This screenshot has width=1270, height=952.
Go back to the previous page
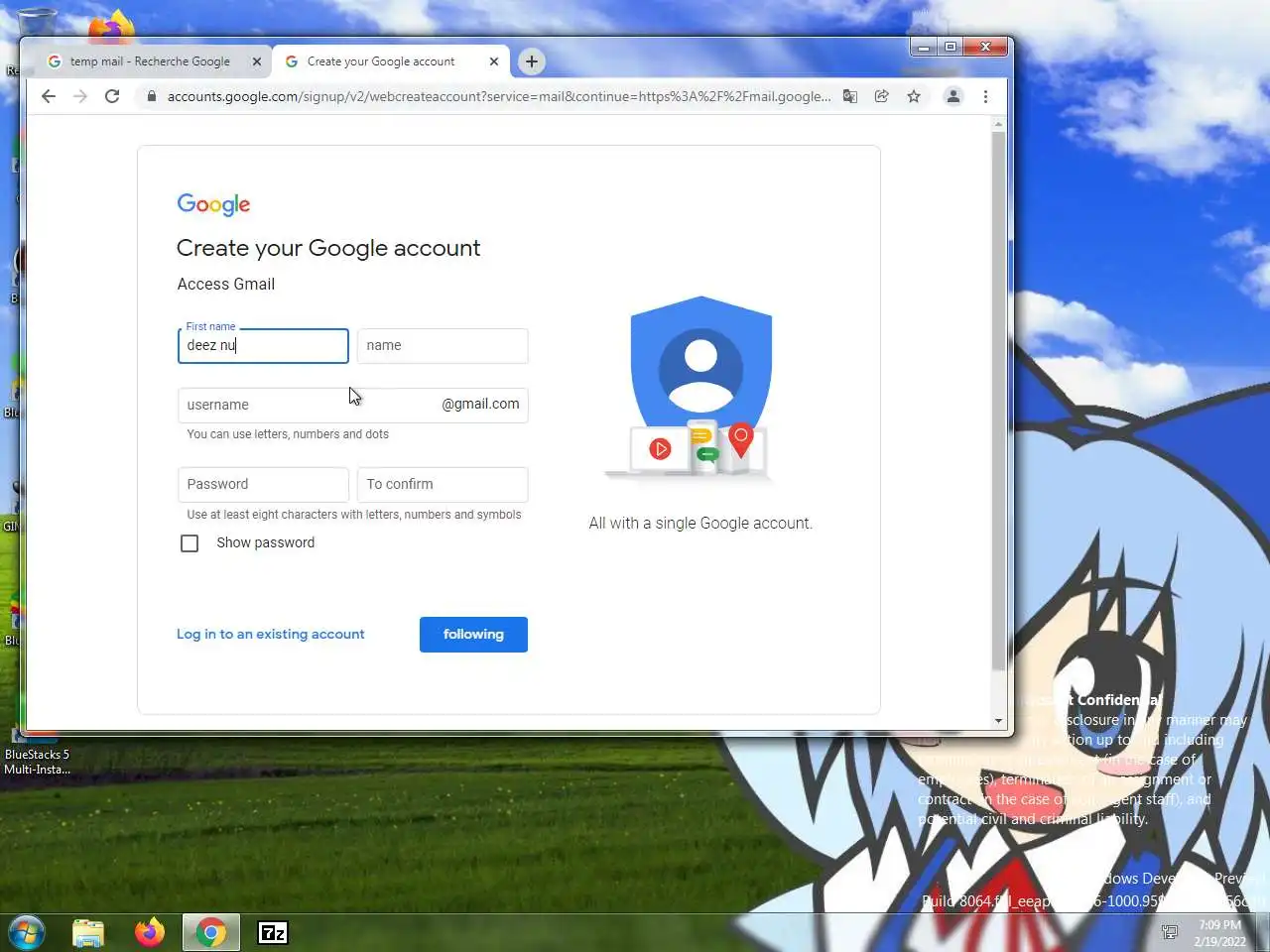pos(49,96)
